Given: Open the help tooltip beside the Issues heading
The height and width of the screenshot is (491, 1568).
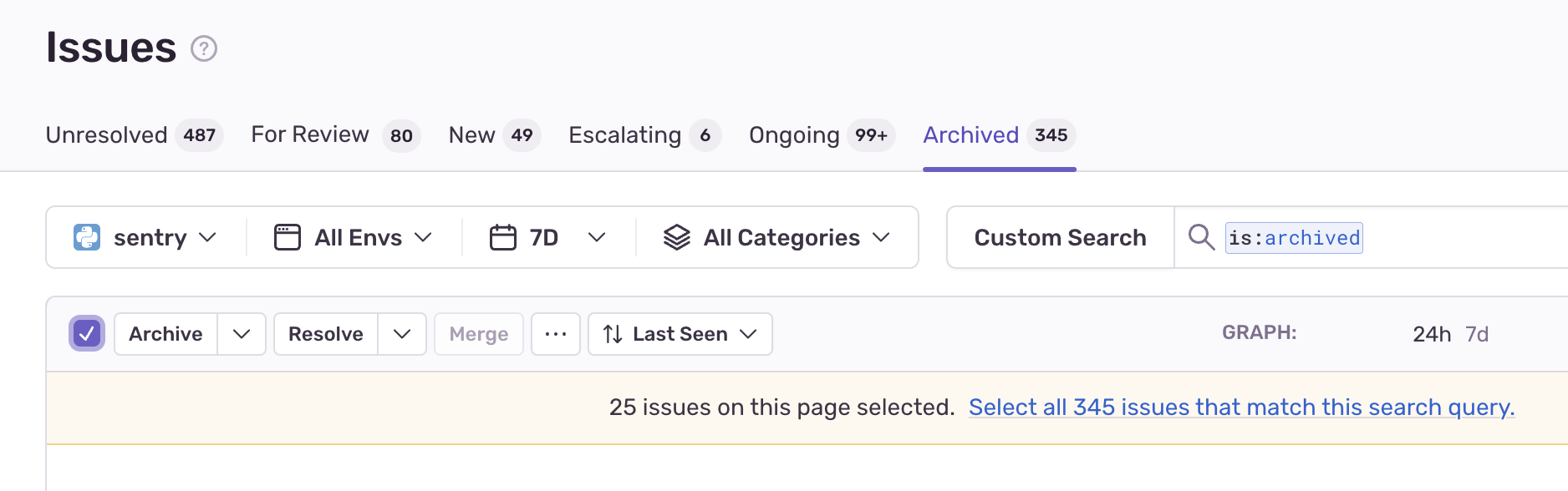Looking at the screenshot, I should point(203,48).
